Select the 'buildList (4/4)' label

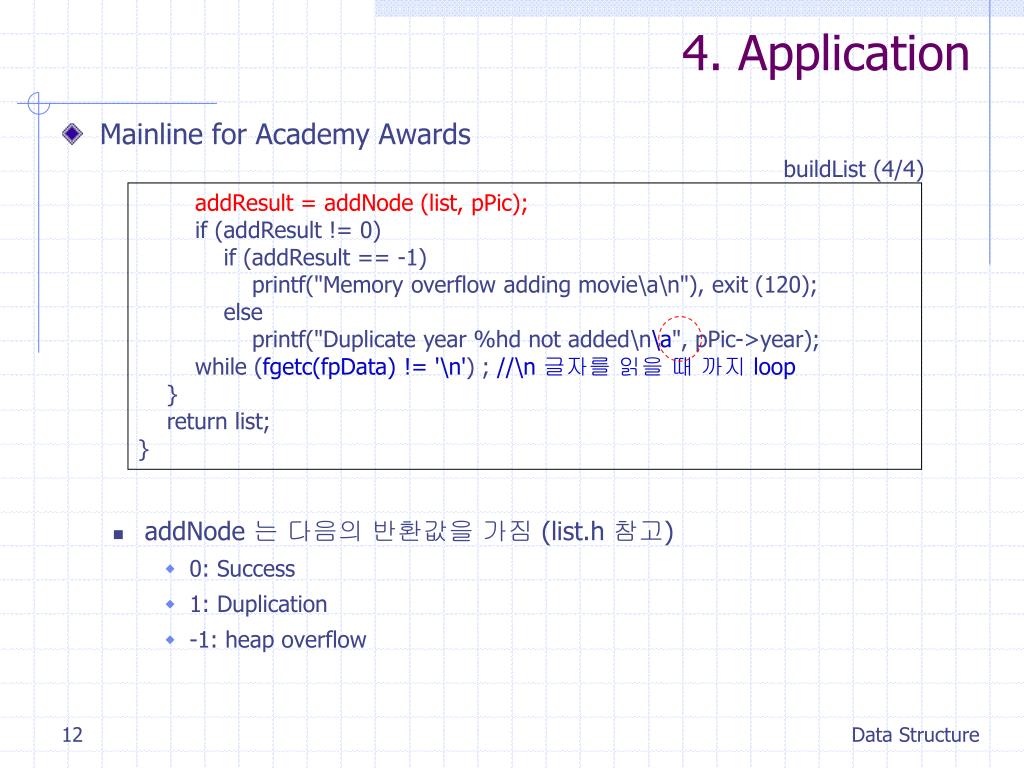853,169
